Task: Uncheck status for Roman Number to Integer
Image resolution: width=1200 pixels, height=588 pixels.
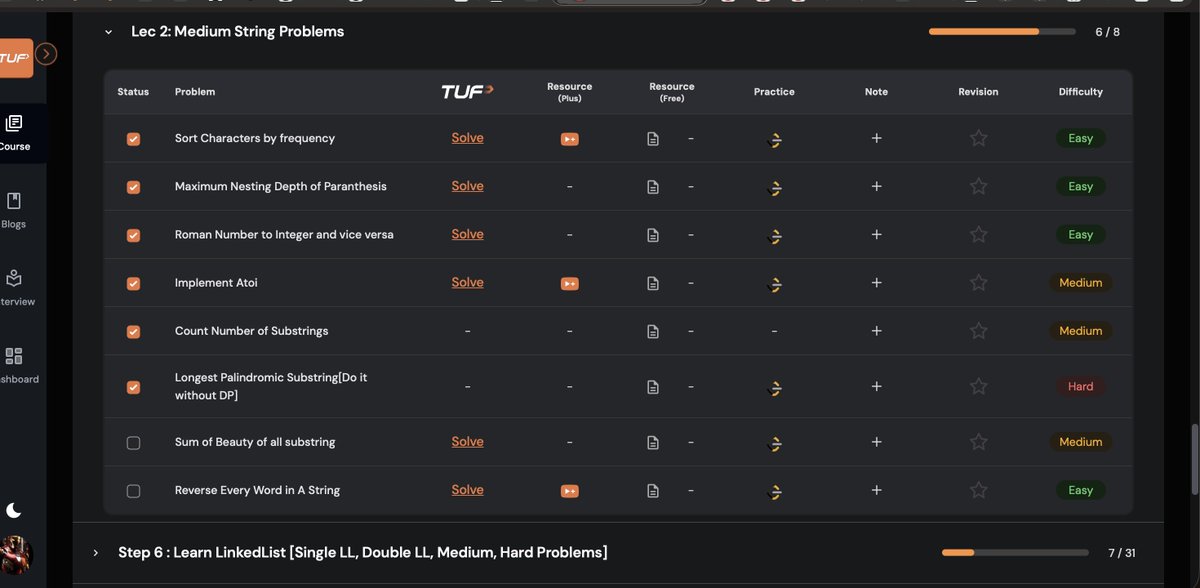Action: point(133,235)
